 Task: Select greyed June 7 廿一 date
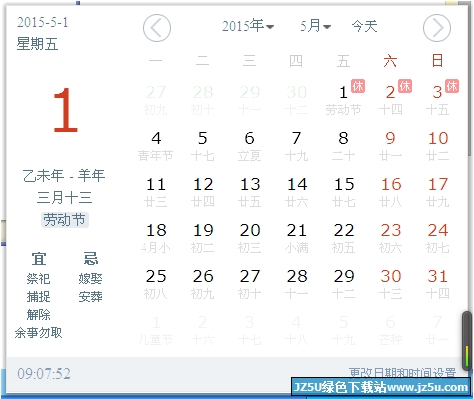(437, 330)
